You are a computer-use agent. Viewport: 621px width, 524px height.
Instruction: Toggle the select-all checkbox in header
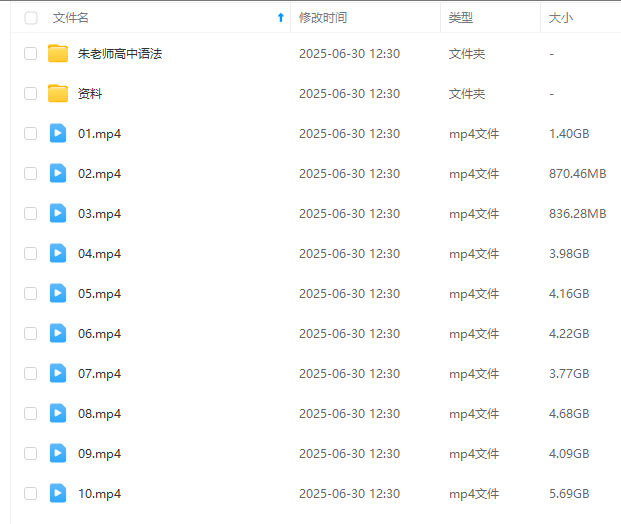pyautogui.click(x=31, y=18)
